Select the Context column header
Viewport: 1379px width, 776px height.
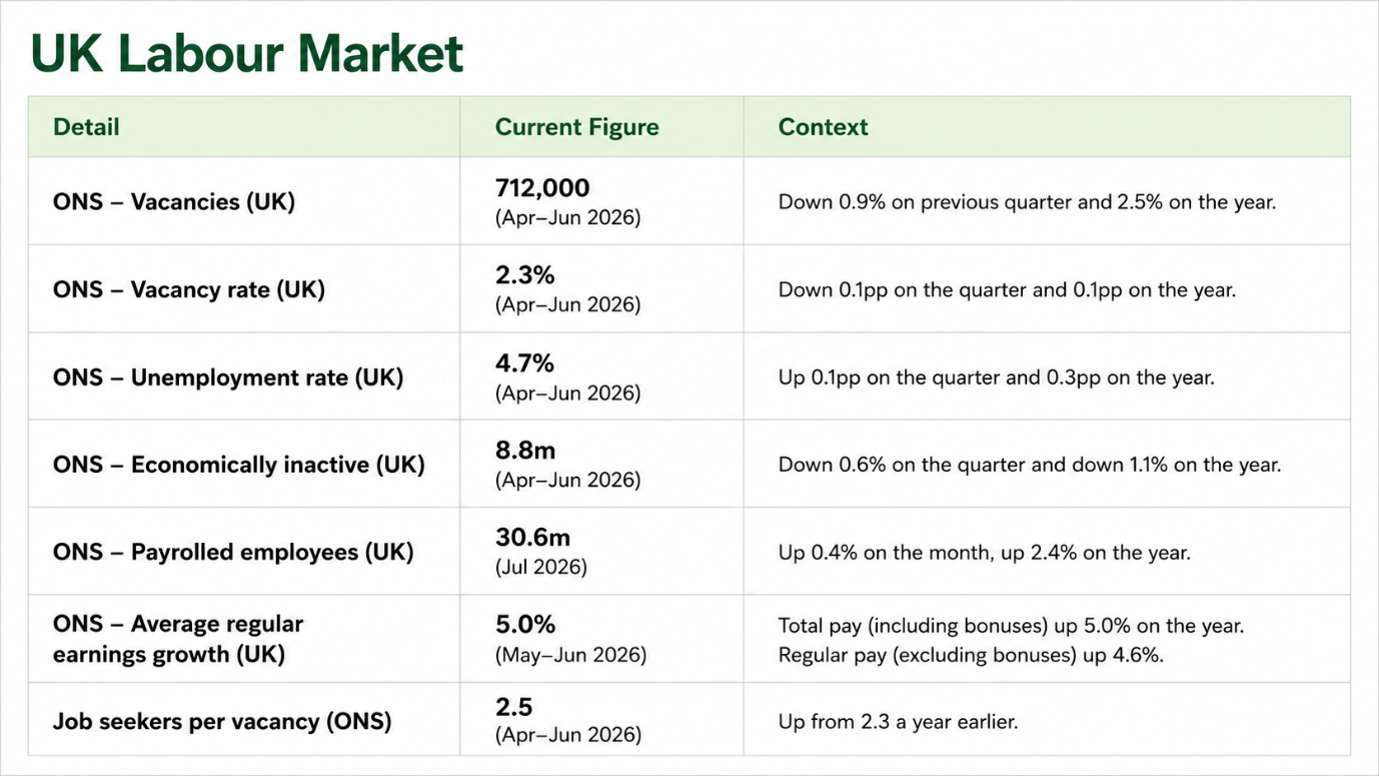[823, 127]
